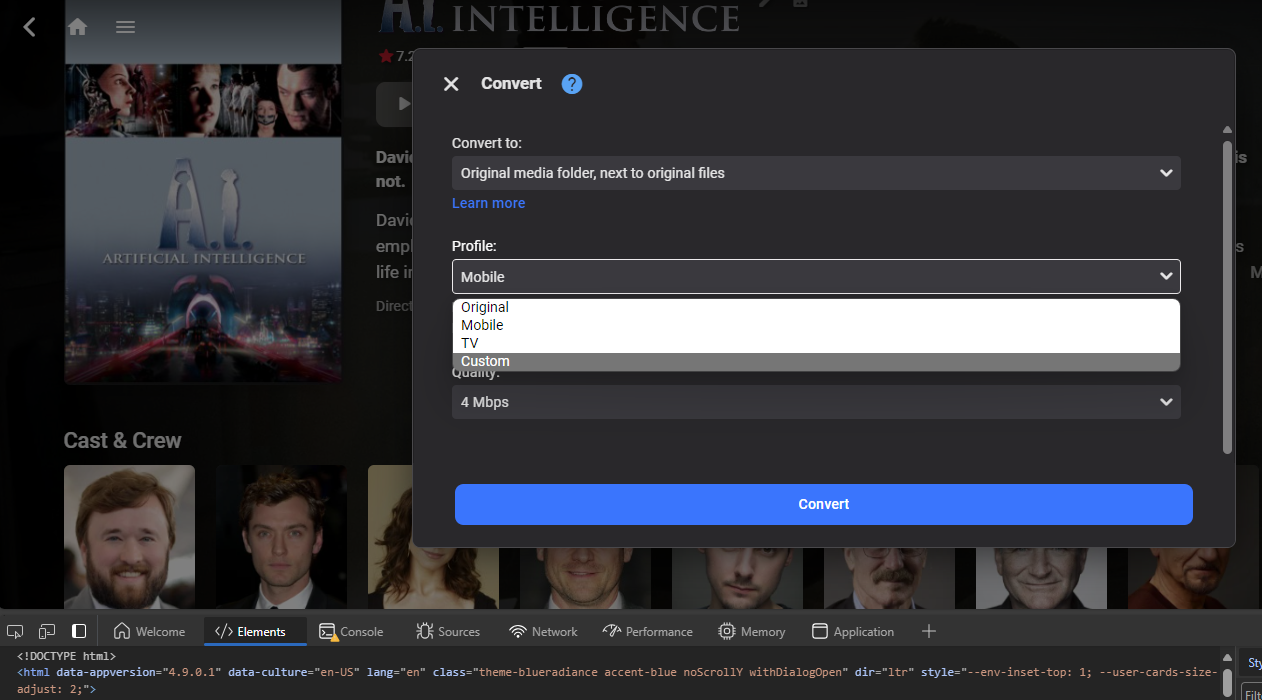Collapse the Profile dropdown showing Mobile
1262x700 pixels.
(815, 276)
